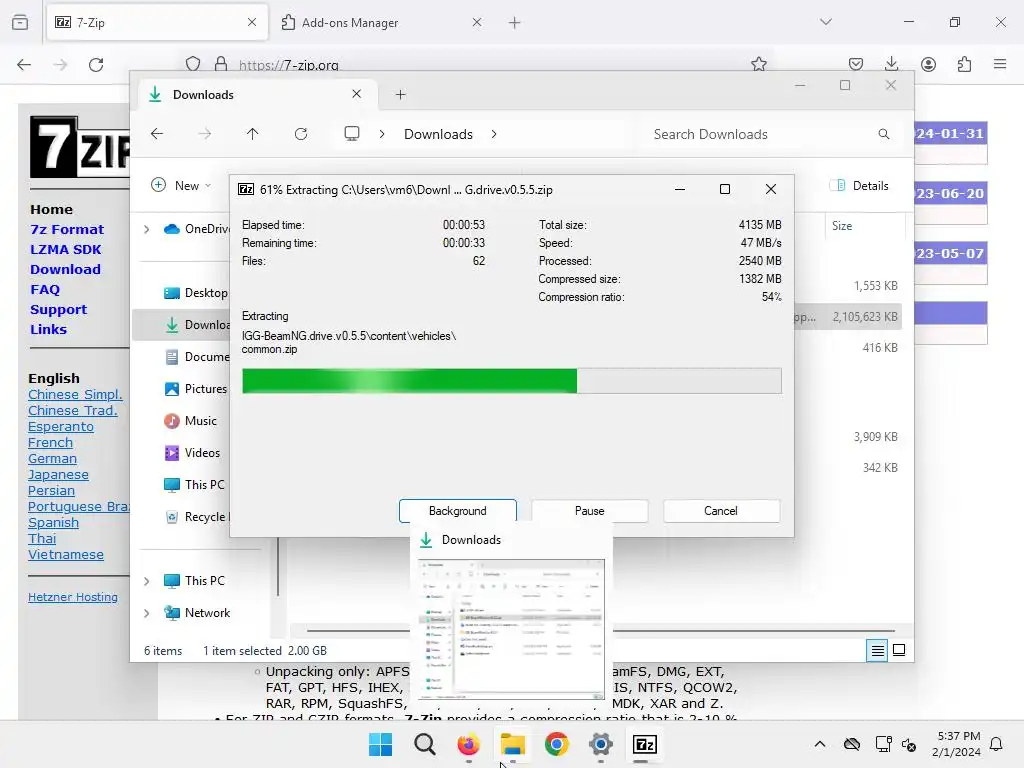1024x768 pixels.
Task: Reload the 7-zip.org page
Action: pyautogui.click(x=96, y=64)
